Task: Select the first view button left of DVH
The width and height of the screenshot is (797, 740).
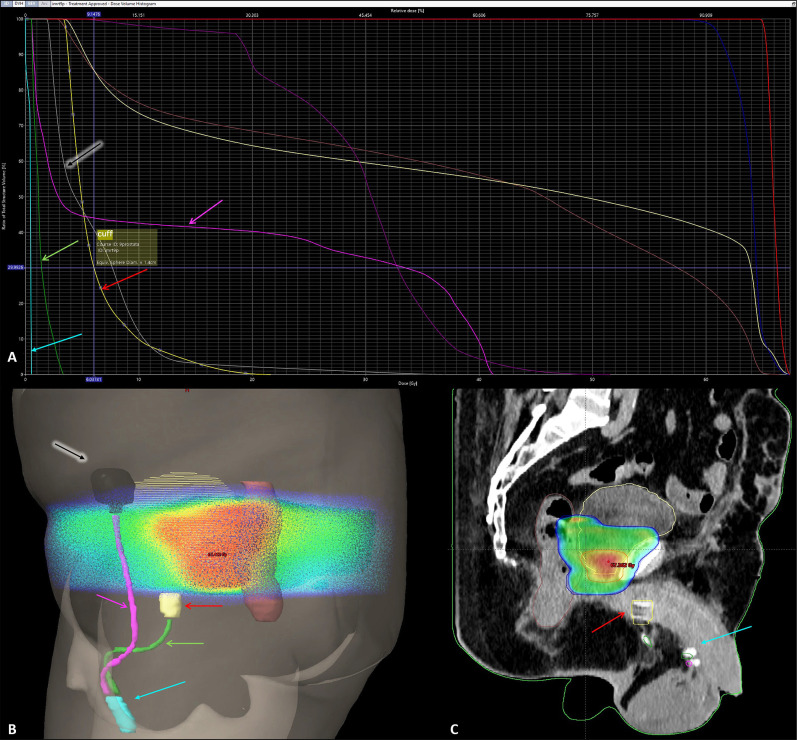Action: click(6, 4)
